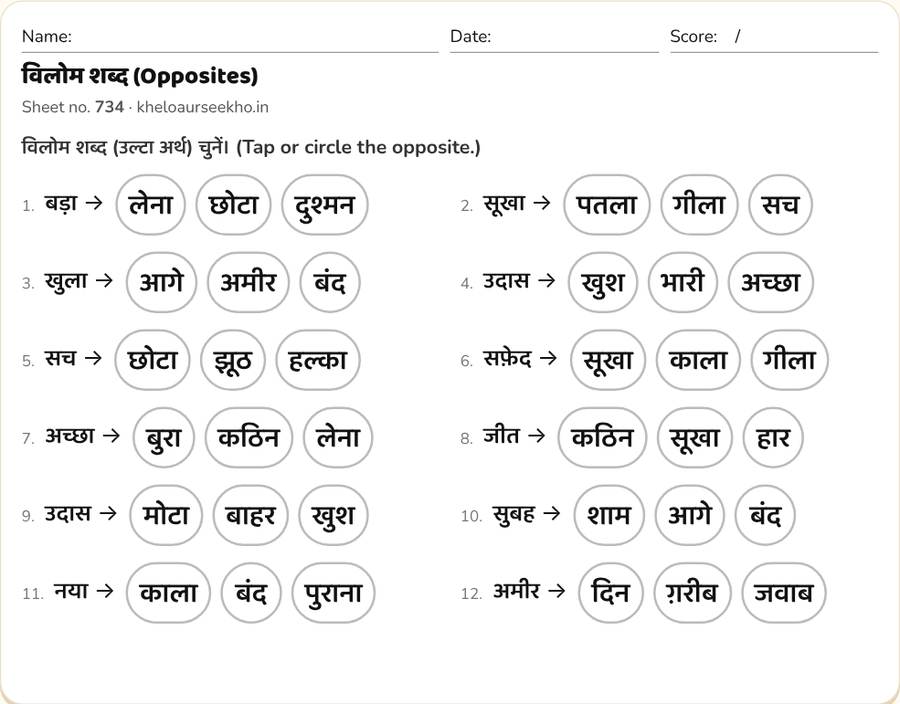
Task: Choose ग़रीब as opposite of अमीर in question 12
Action: (x=692, y=593)
